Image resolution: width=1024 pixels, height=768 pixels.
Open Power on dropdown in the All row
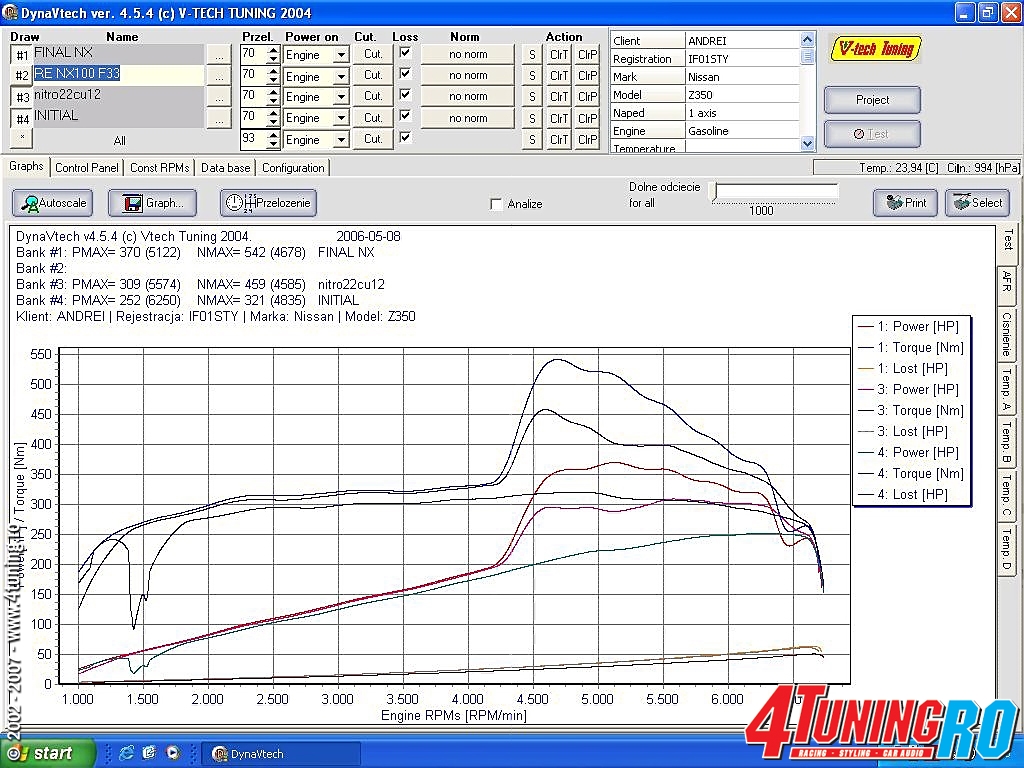[x=341, y=140]
